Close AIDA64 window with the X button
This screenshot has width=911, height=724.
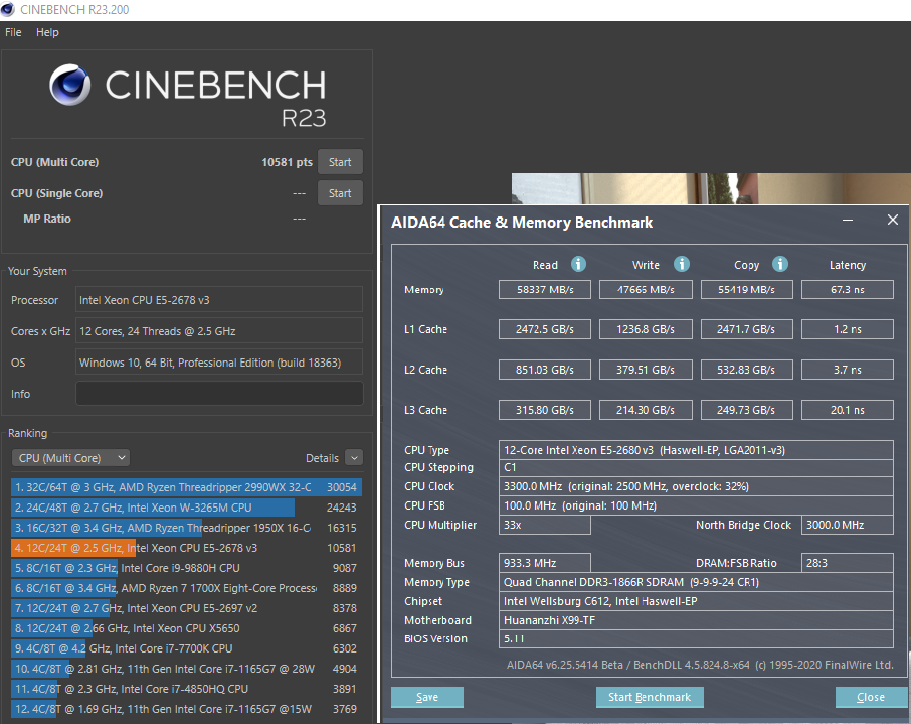[x=893, y=220]
